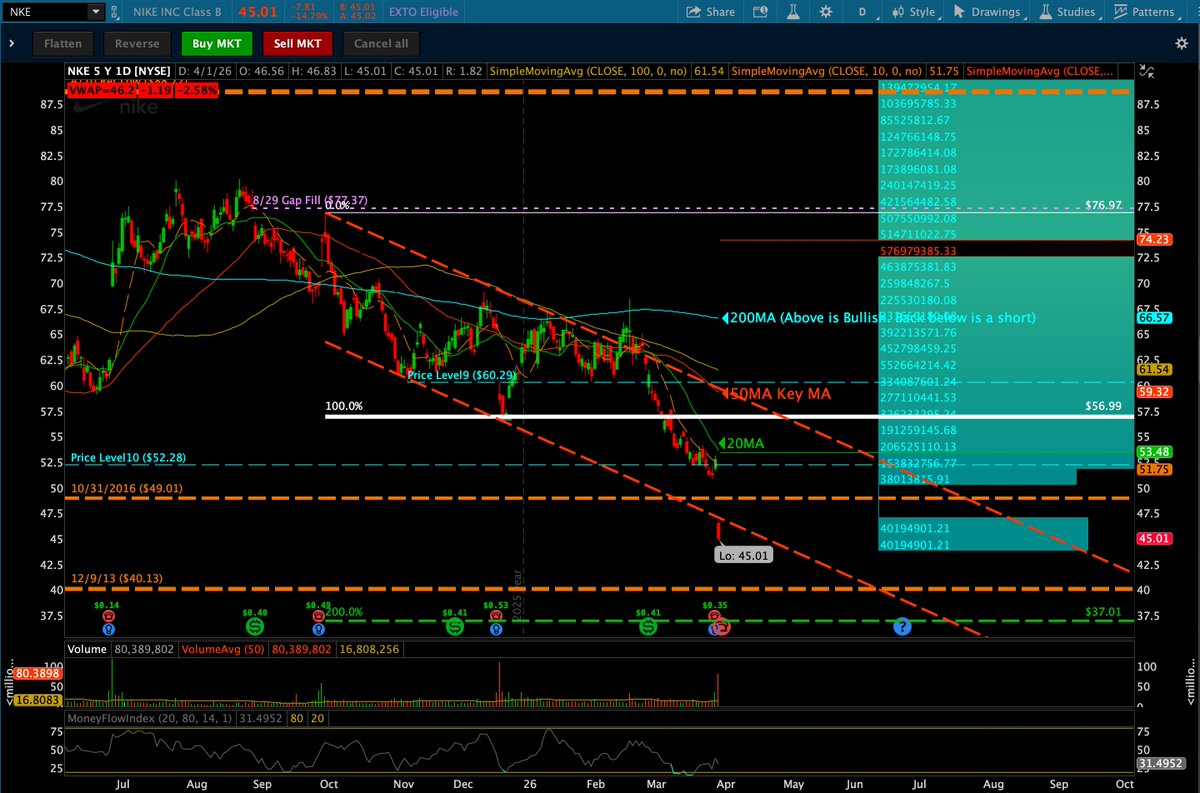Click the blue conference call icon under $0.49
Screen dimensions: 1200x793
[318, 630]
